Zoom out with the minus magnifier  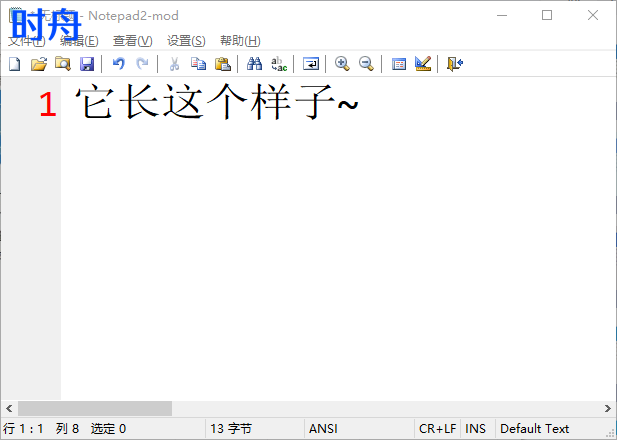coord(366,63)
